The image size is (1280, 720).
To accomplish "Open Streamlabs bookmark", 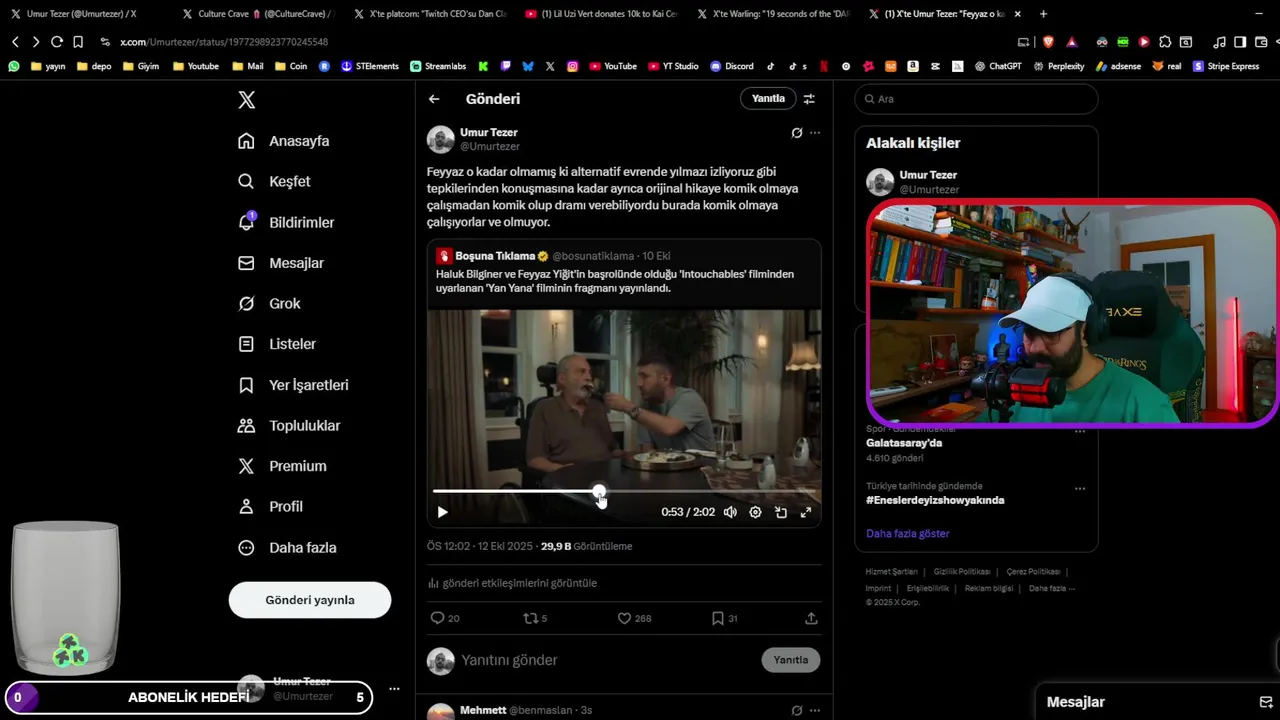I will (x=438, y=66).
